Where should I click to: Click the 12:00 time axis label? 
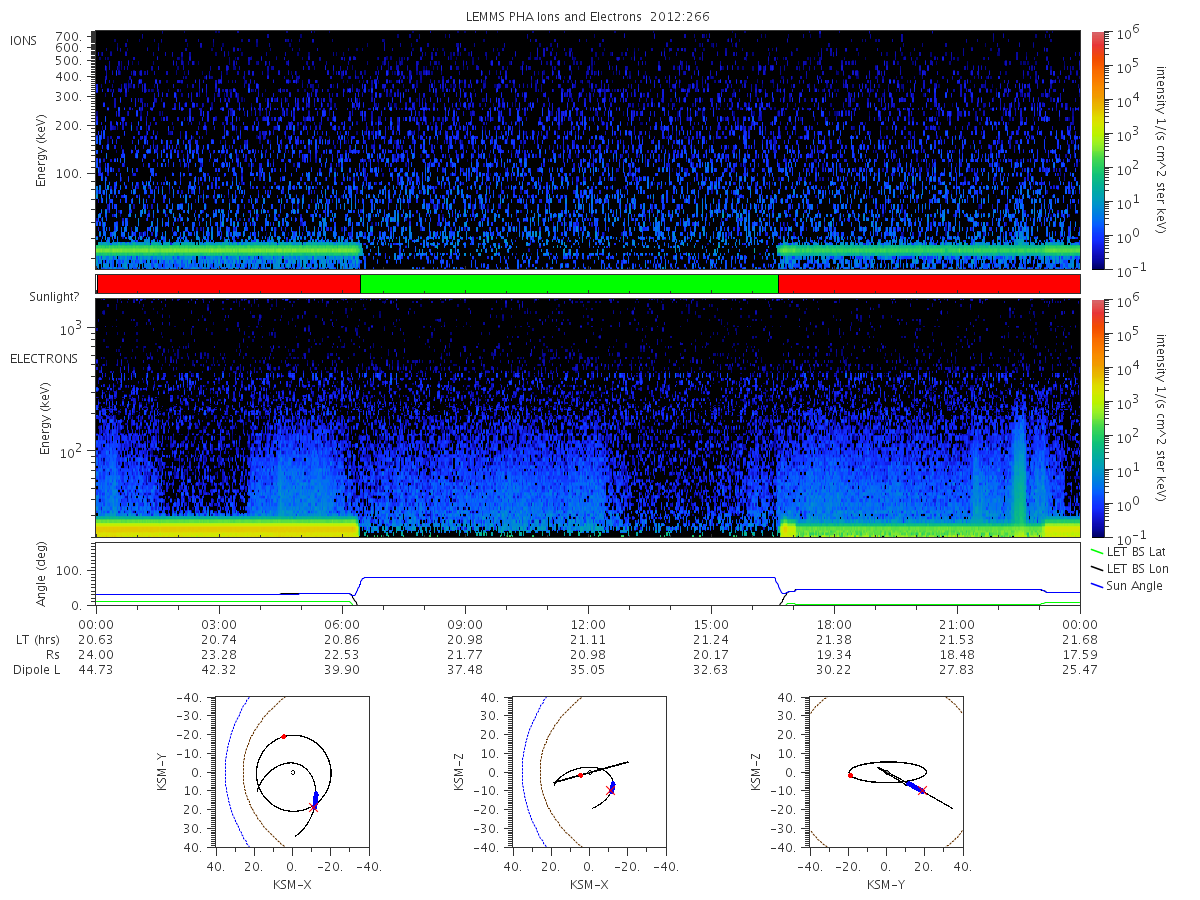tap(588, 624)
